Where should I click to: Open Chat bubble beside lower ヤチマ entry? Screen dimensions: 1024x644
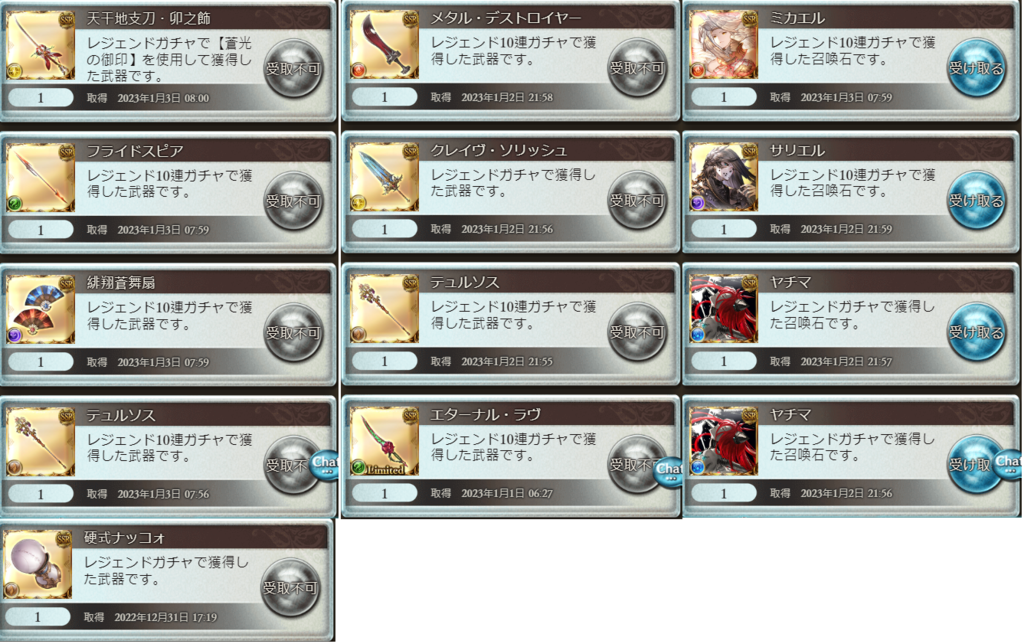[x=1008, y=464]
